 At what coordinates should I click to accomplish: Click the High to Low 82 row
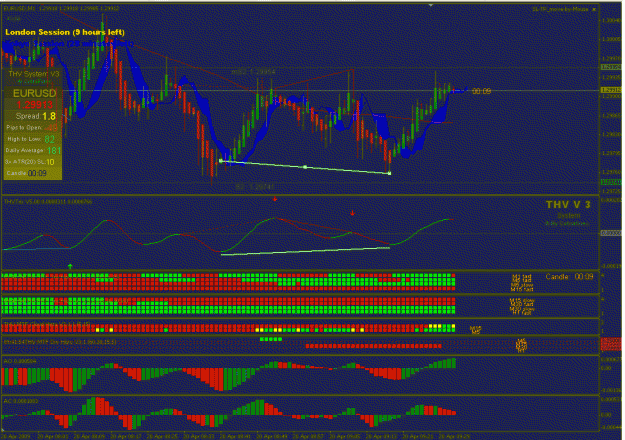tap(31, 139)
